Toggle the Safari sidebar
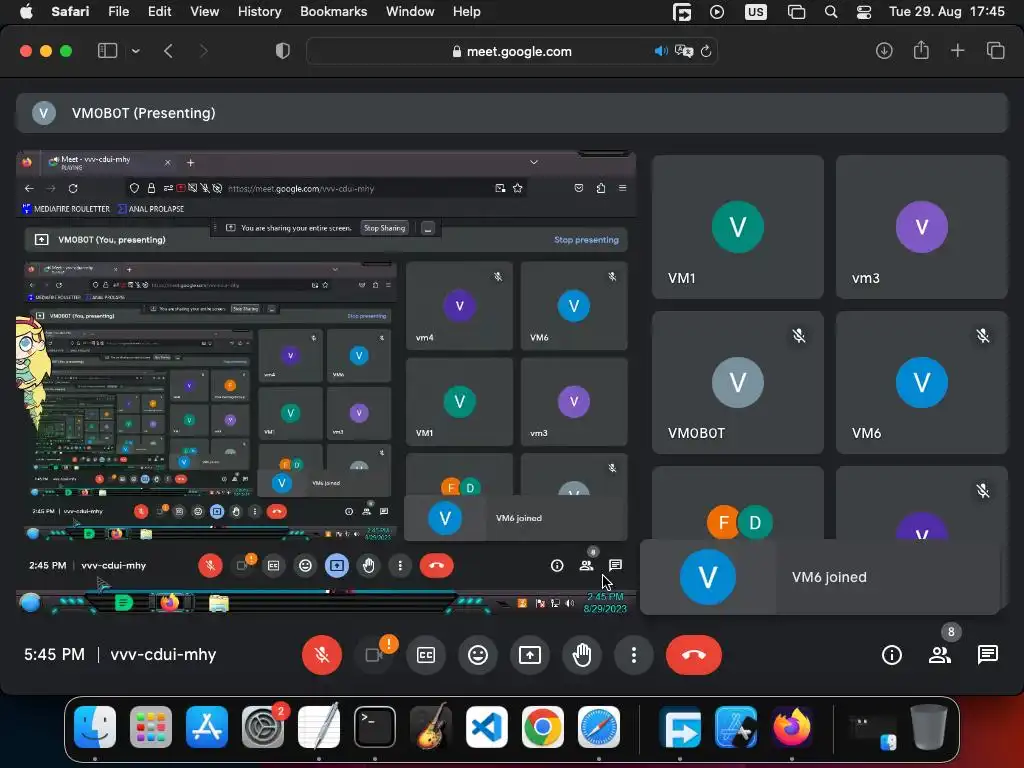The height and width of the screenshot is (768, 1024). pos(107,51)
